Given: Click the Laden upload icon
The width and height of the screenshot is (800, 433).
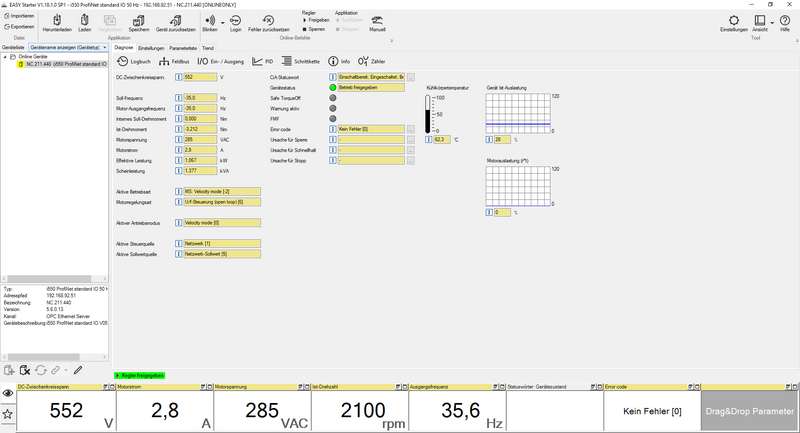Looking at the screenshot, I should click(x=85, y=20).
